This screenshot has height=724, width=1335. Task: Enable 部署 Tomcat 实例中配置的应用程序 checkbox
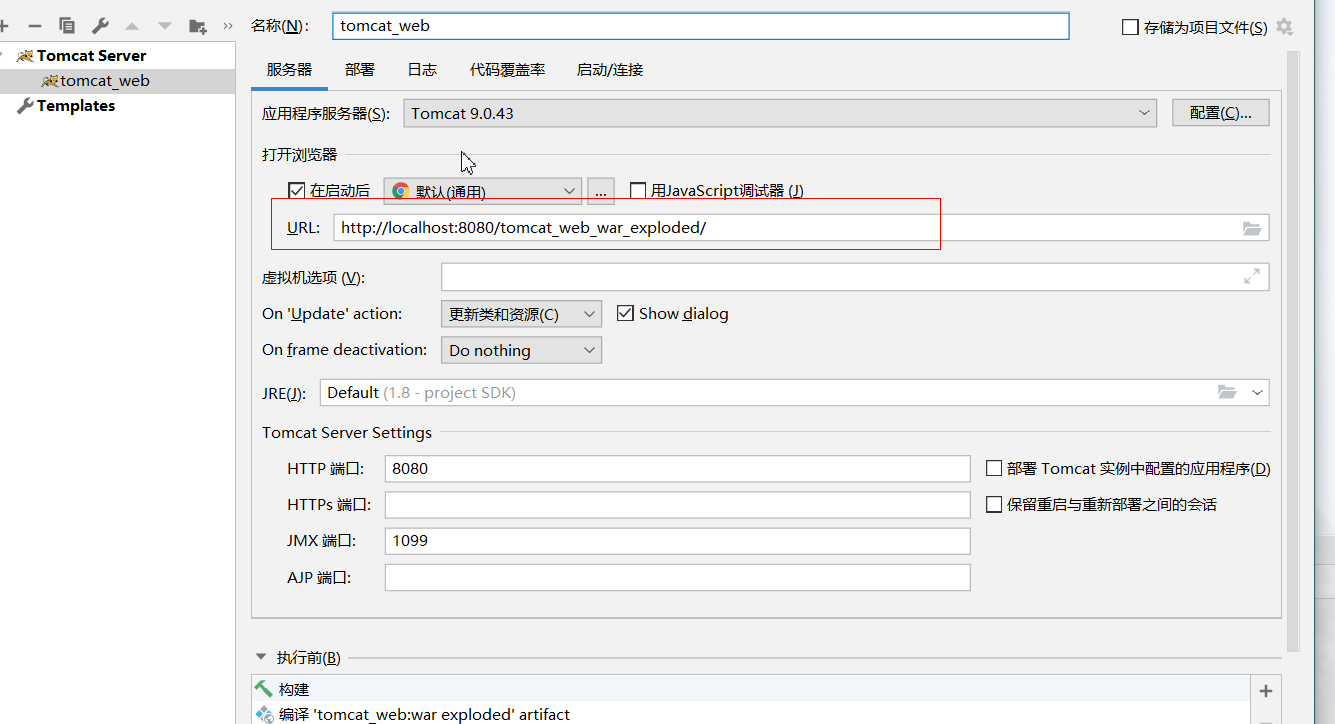(x=994, y=468)
